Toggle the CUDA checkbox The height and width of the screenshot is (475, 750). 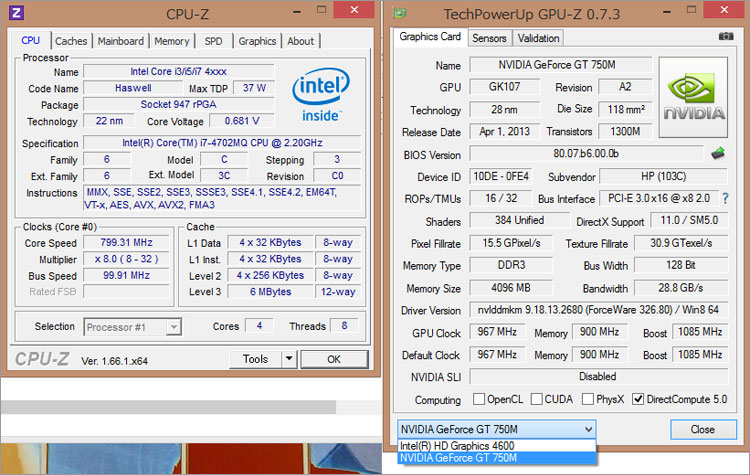pyautogui.click(x=537, y=399)
